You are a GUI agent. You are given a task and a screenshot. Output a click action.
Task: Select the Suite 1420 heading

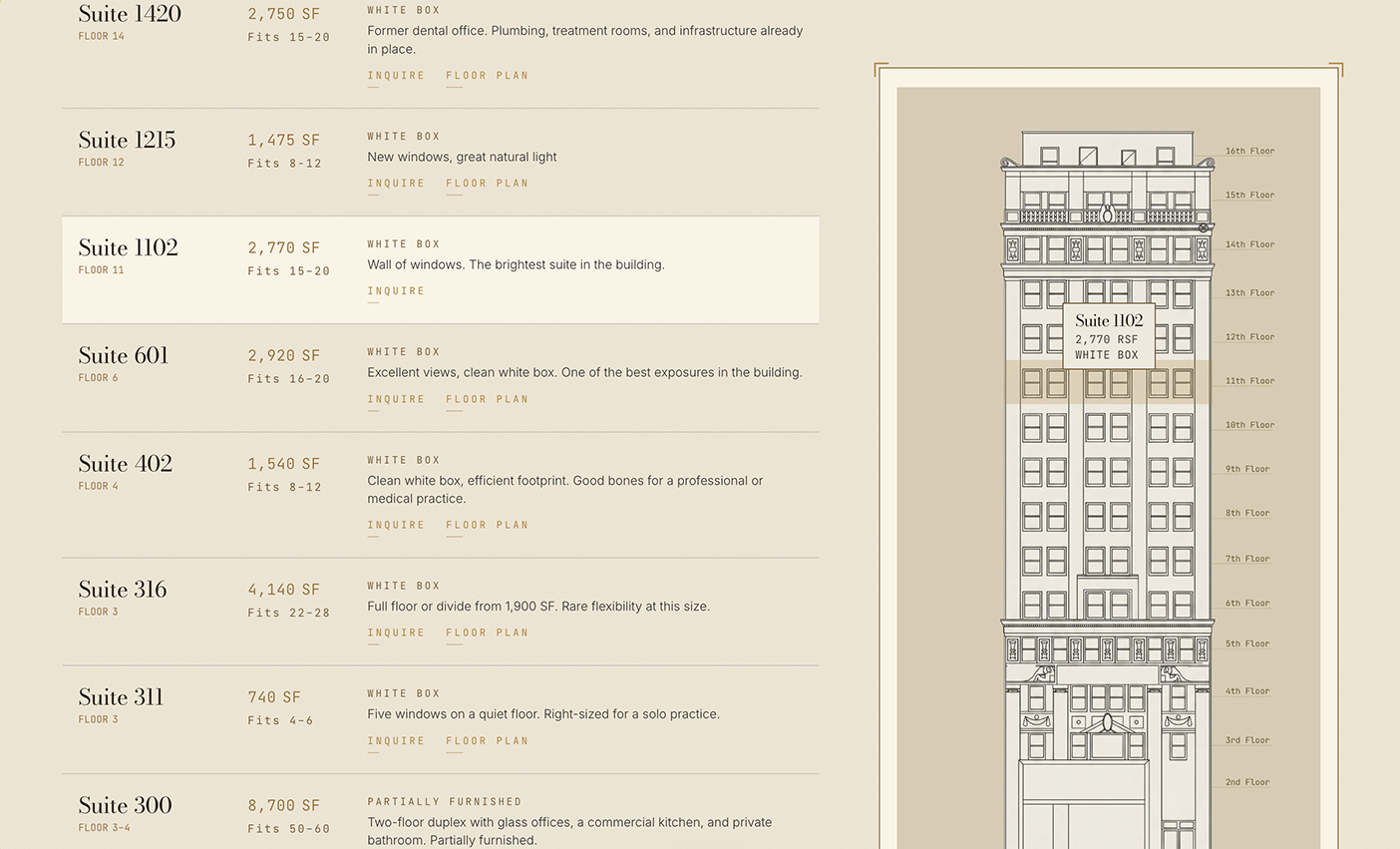pos(130,14)
